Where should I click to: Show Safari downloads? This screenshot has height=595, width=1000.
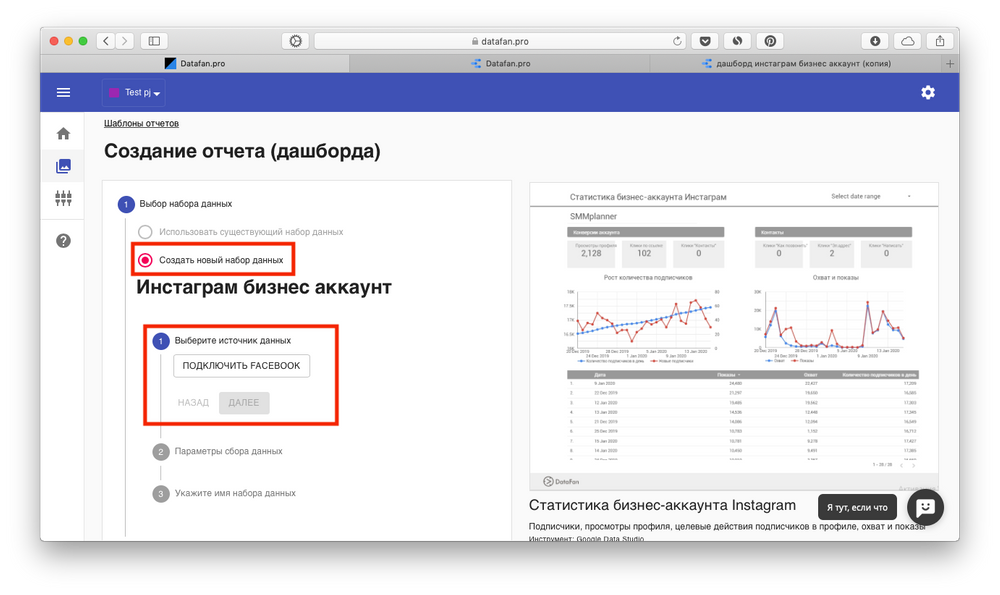point(875,41)
